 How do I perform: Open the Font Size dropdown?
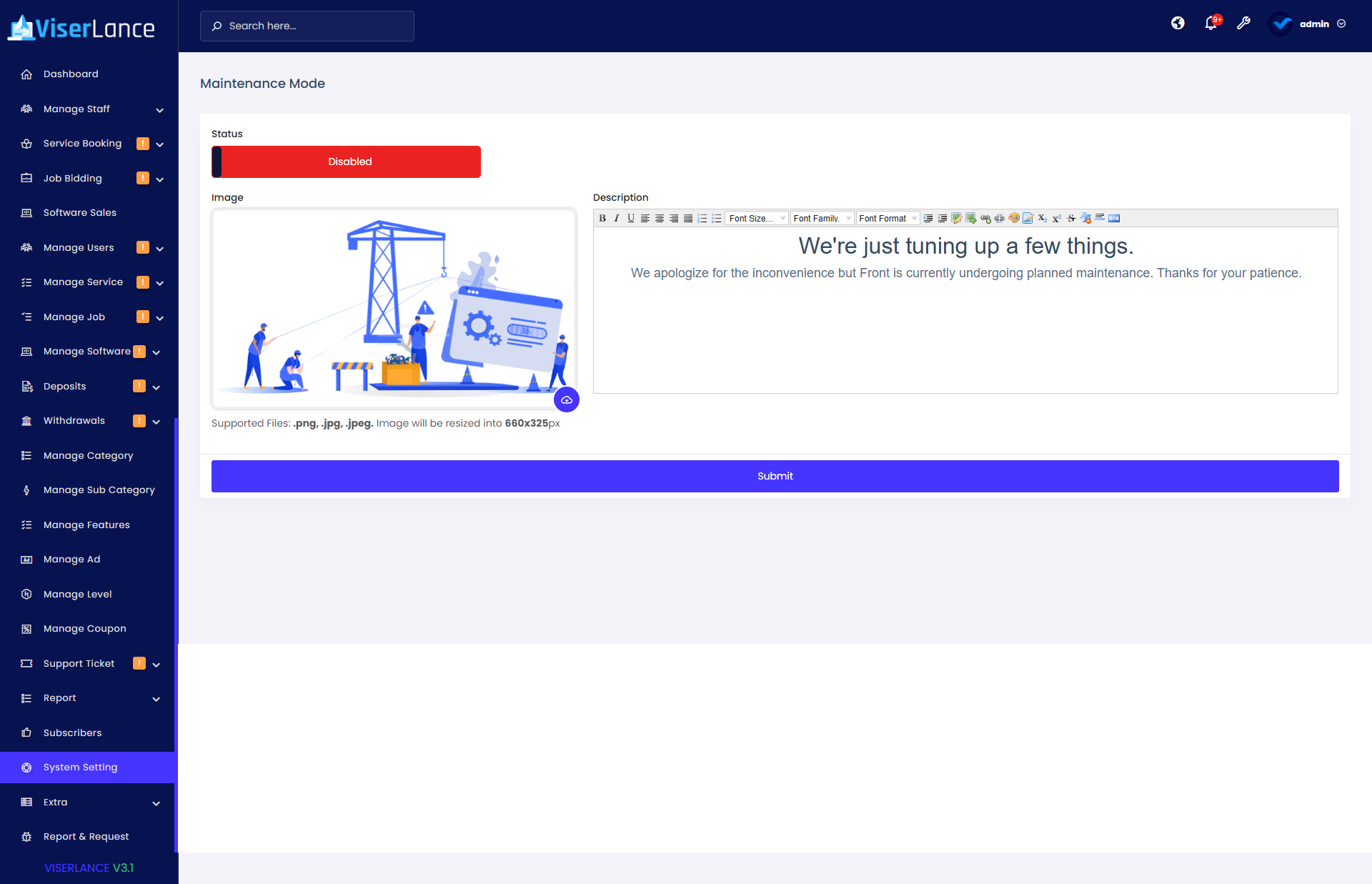point(757,218)
